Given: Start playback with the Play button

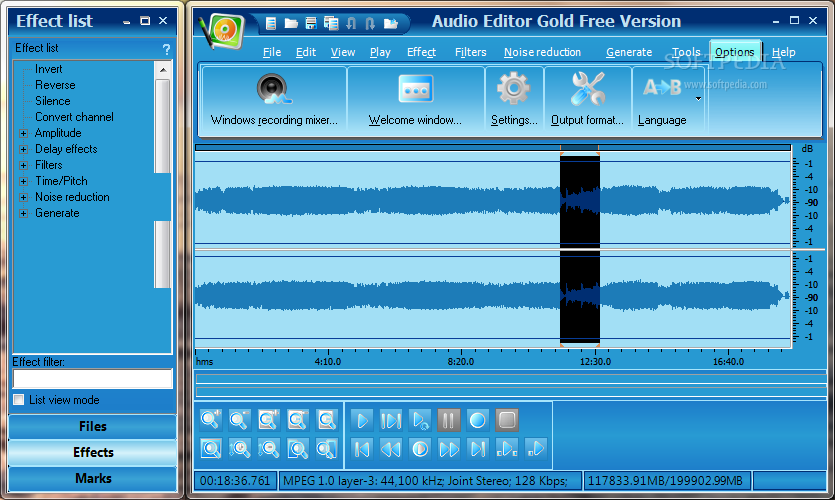Looking at the screenshot, I should tap(362, 420).
